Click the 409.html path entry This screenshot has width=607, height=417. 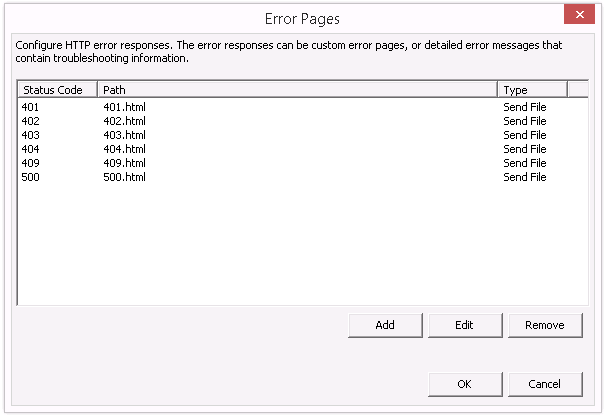click(124, 163)
